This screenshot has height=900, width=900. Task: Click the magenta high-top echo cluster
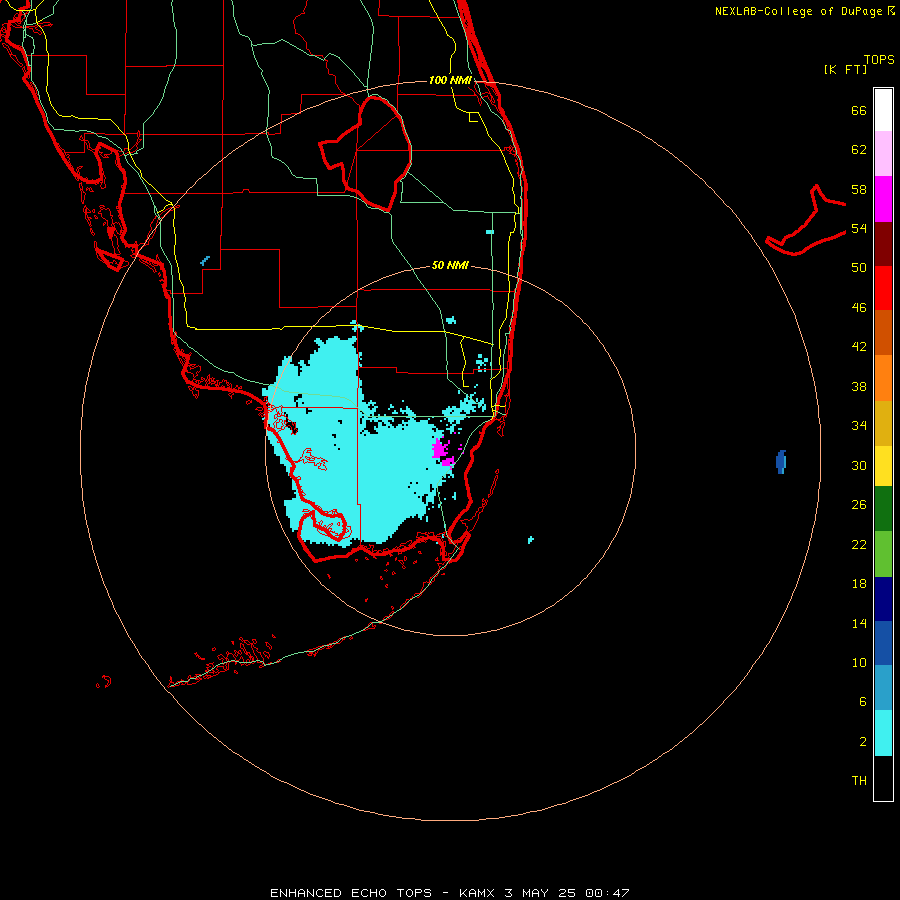442,451
